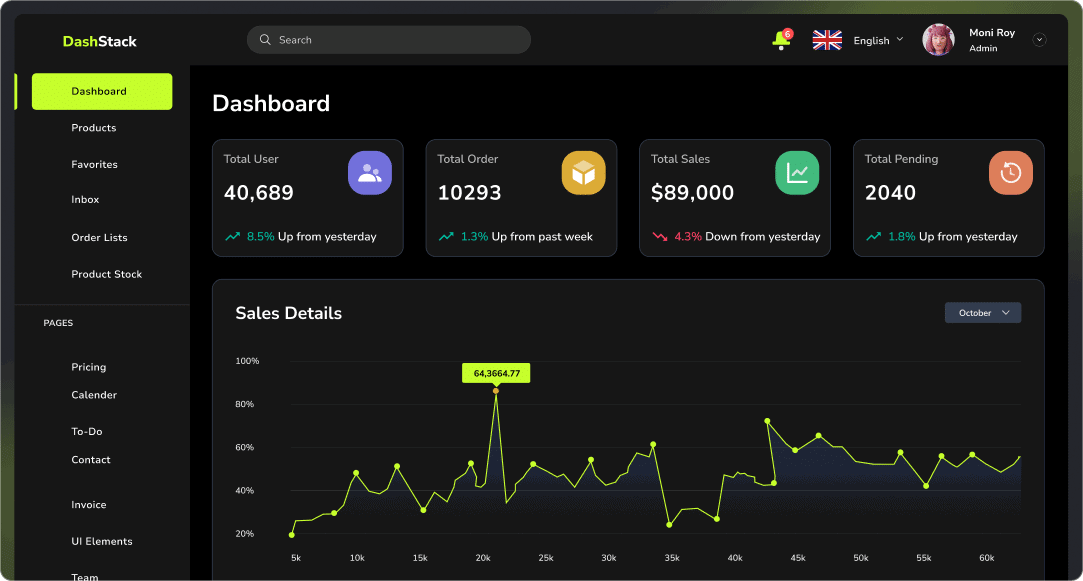Click the Total Sales chart icon
This screenshot has width=1083, height=581.
(797, 173)
